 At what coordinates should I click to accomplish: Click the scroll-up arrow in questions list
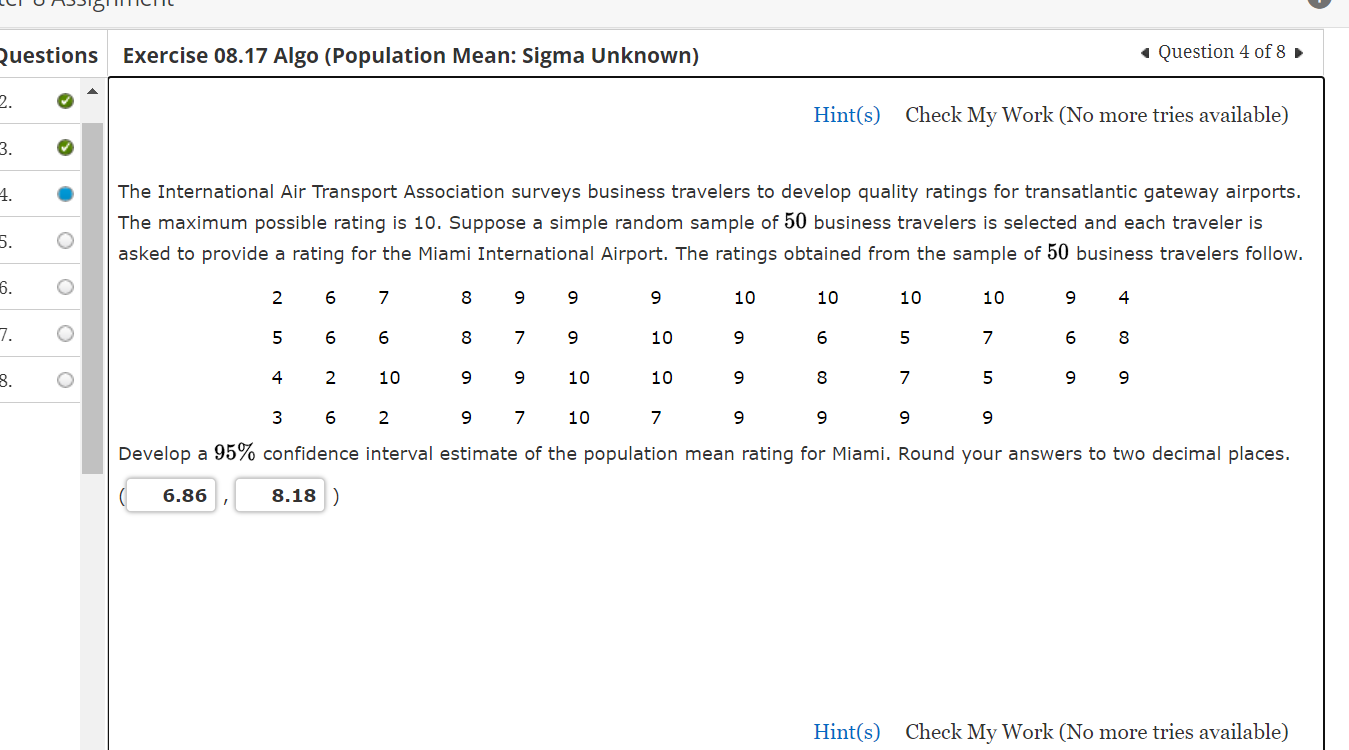coord(92,93)
